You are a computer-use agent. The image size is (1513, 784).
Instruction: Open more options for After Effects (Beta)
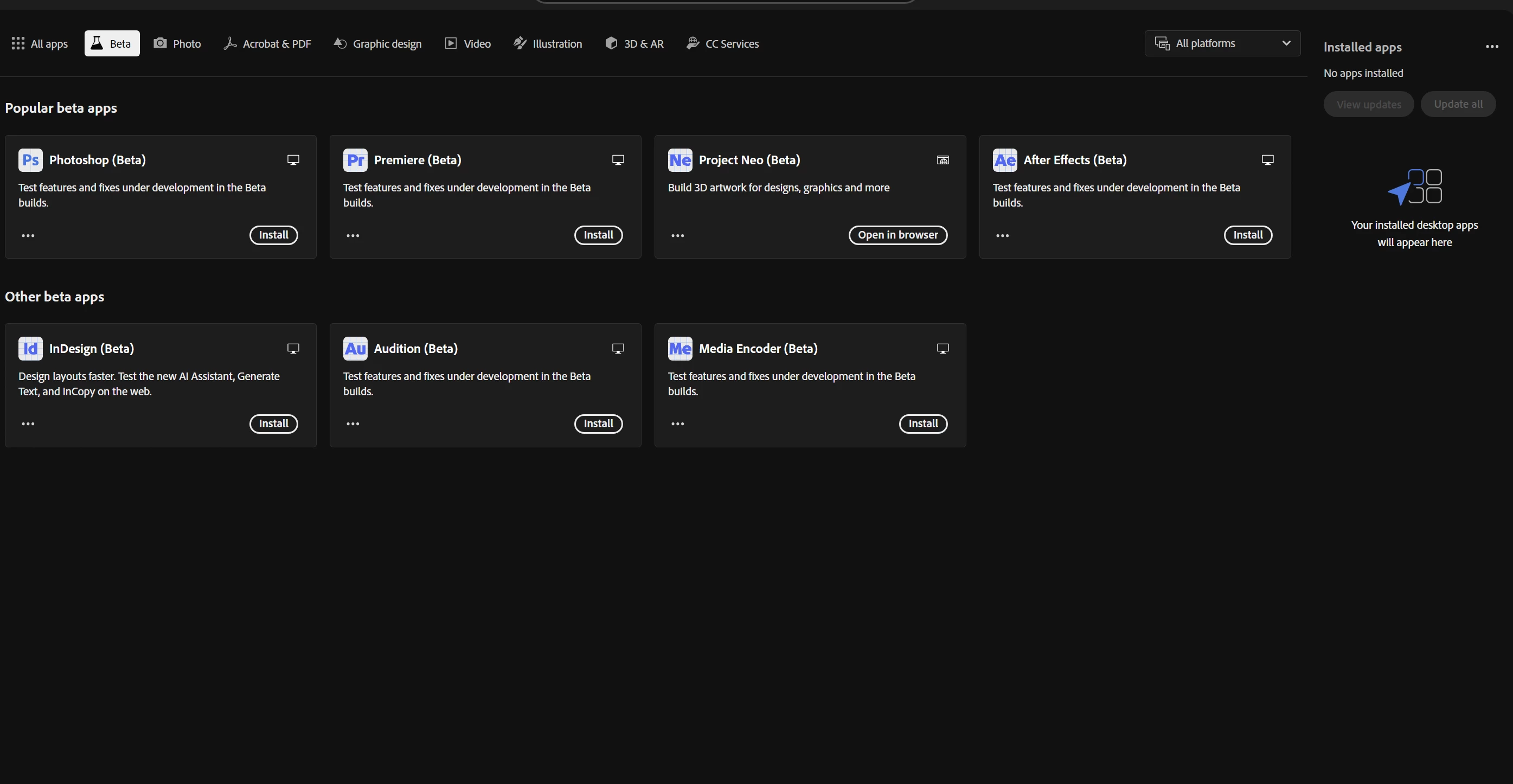pyautogui.click(x=1003, y=235)
